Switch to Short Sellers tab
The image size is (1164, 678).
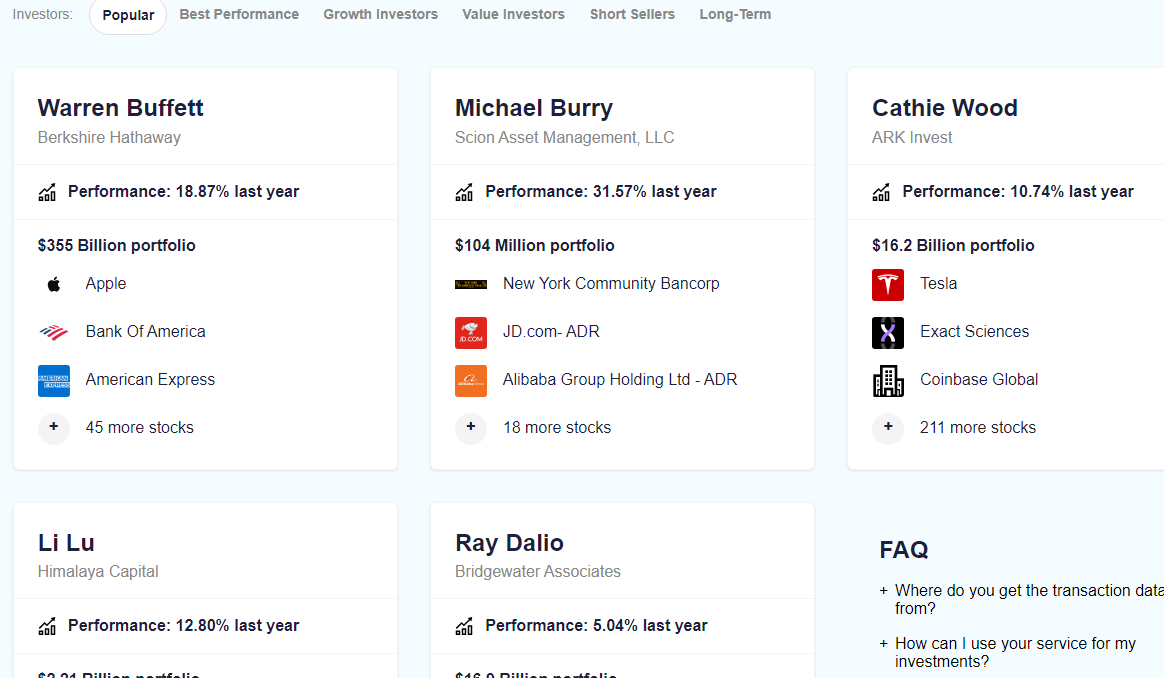[x=632, y=14]
